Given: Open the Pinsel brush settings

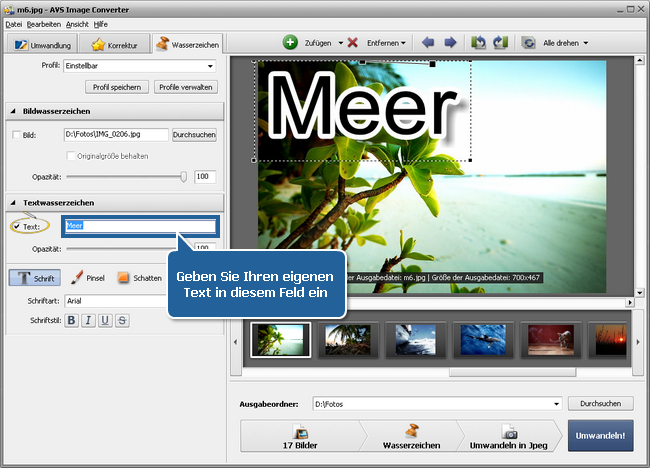Looking at the screenshot, I should [x=87, y=278].
